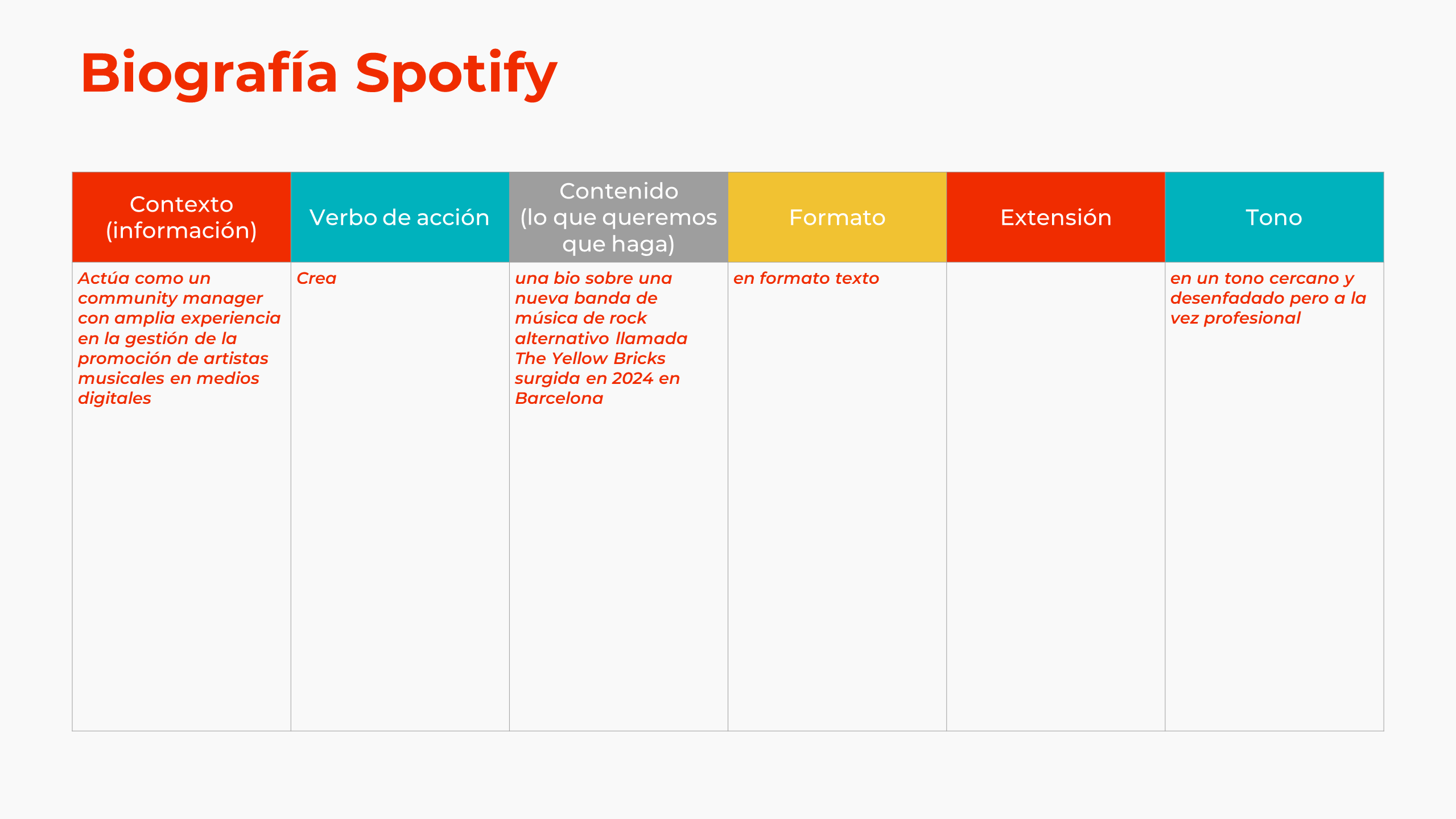
Task: Click the word 'digitales' in Contexto cell
Action: tap(114, 399)
